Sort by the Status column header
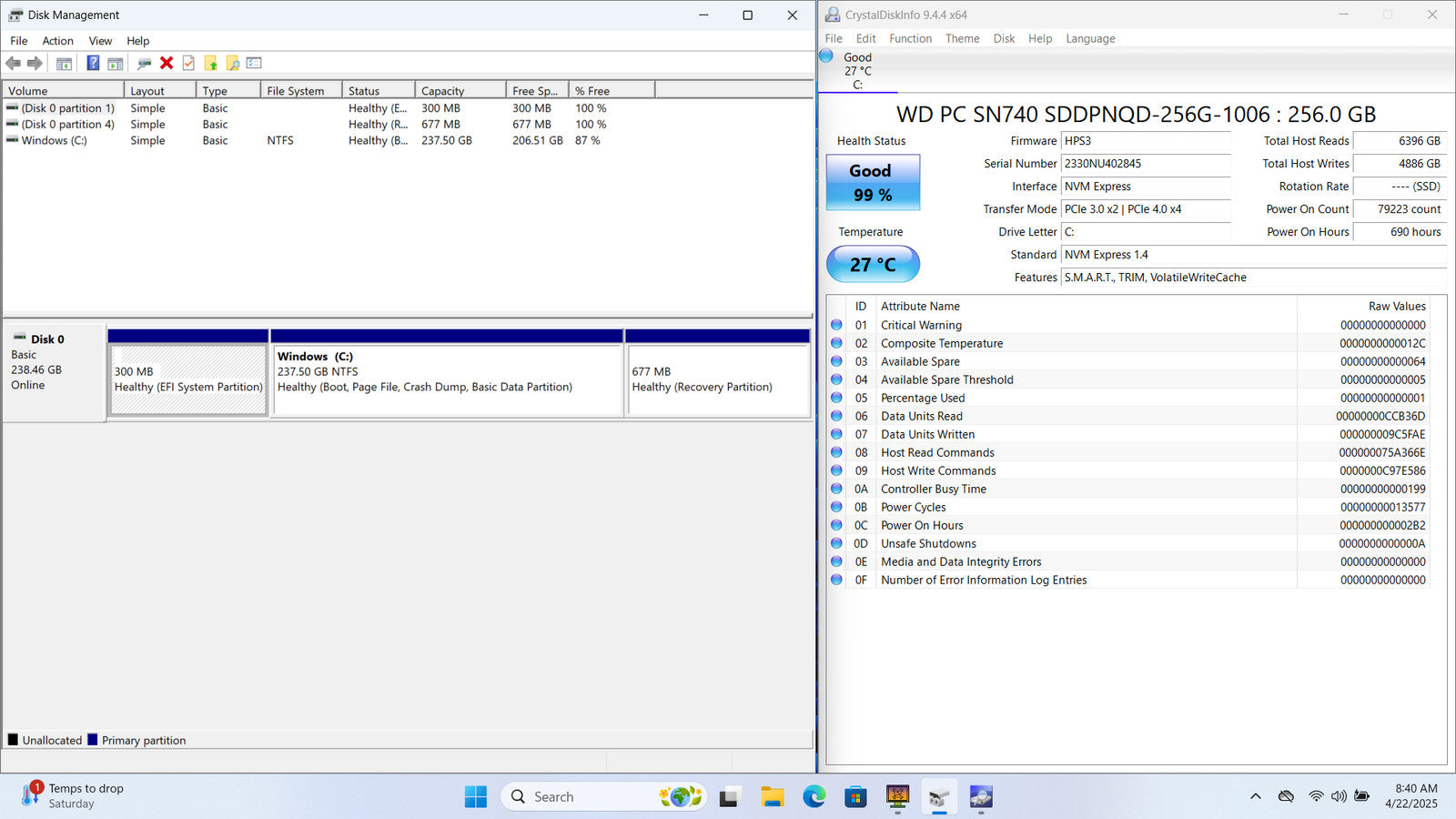 [x=379, y=91]
